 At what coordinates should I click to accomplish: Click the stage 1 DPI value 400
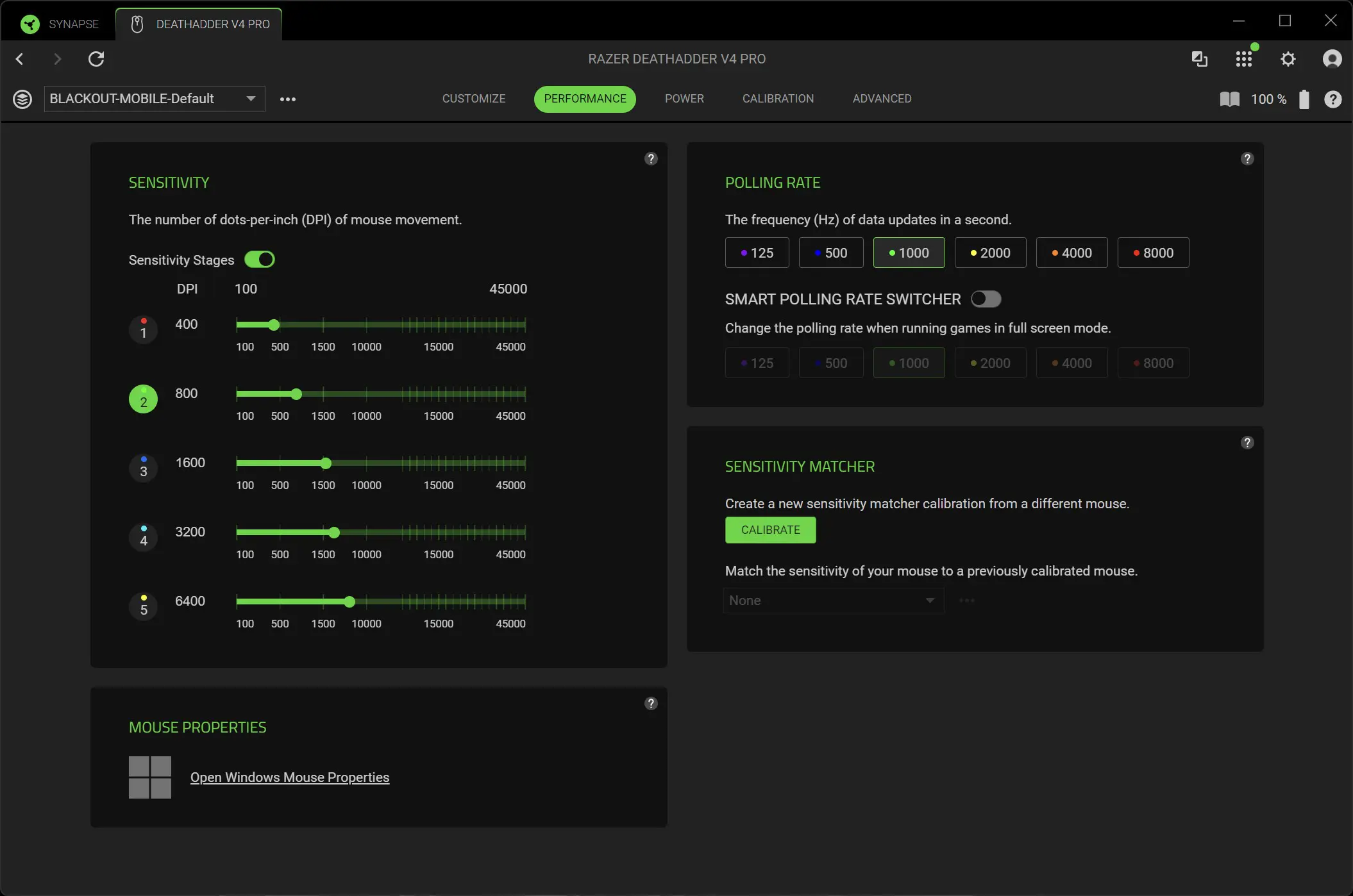187,324
